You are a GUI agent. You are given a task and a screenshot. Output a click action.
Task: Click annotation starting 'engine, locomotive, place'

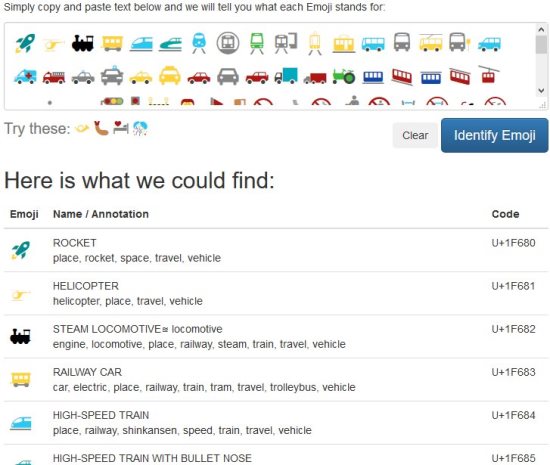[x=199, y=344]
